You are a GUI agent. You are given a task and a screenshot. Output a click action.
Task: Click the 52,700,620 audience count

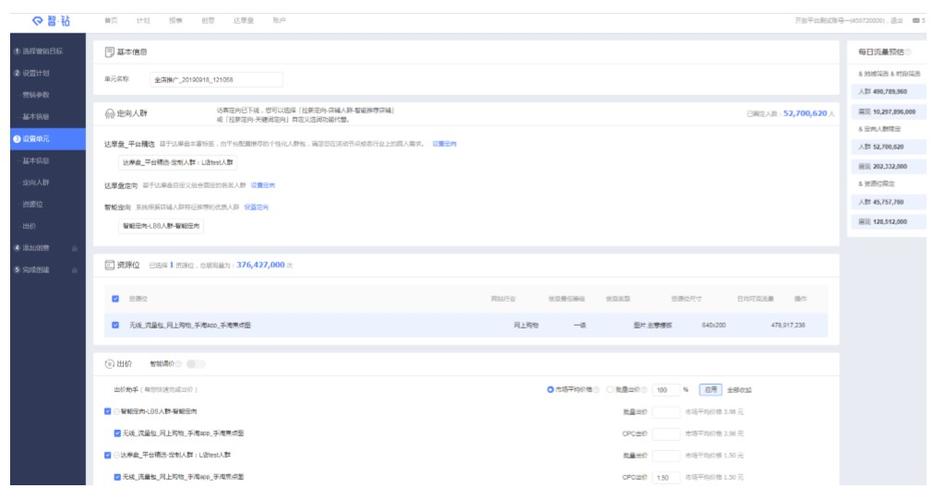pos(805,113)
